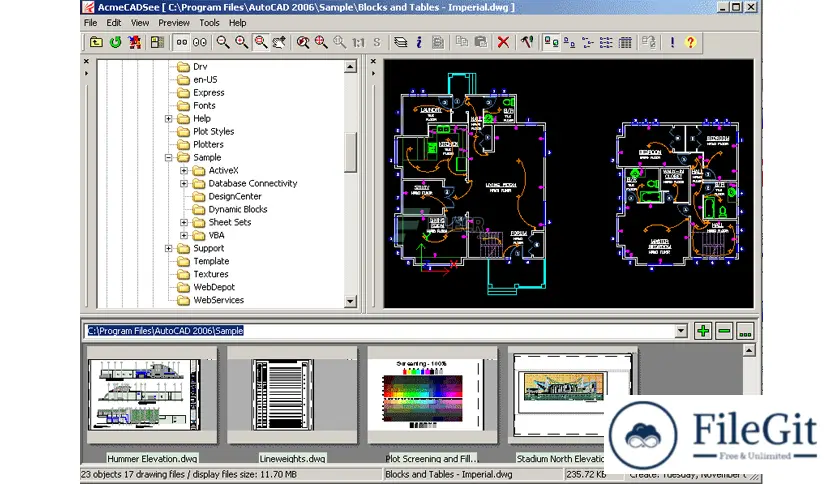Select the pan hand tool
836x484 pixels.
point(279,42)
